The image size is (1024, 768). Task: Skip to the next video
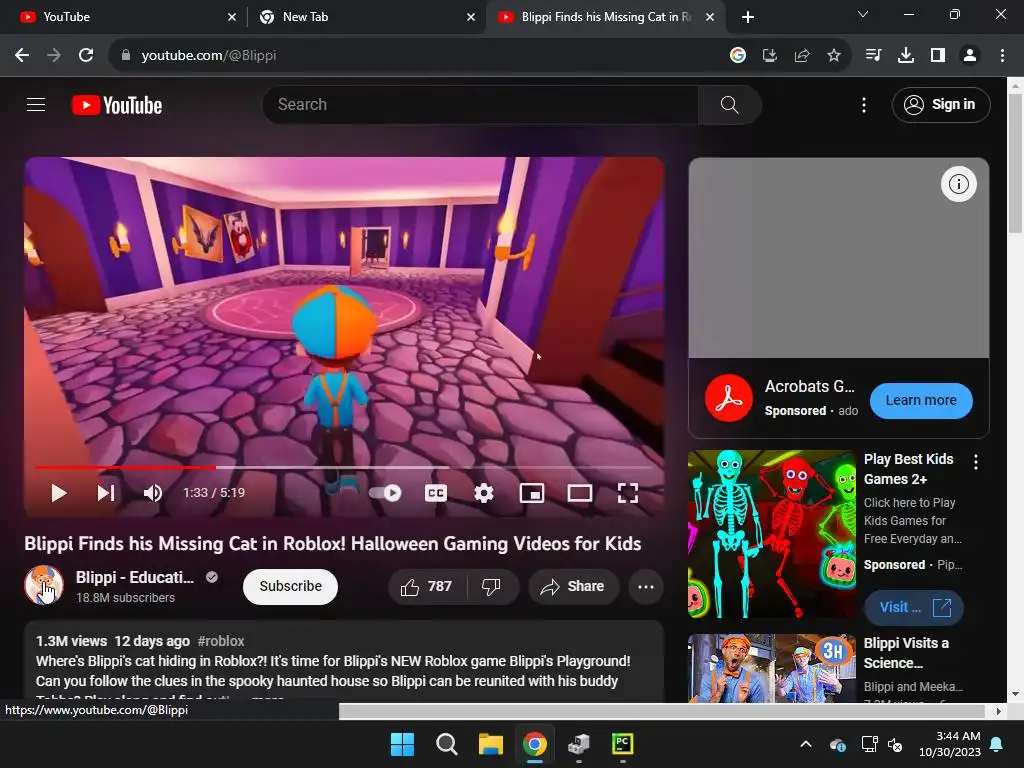click(x=106, y=493)
